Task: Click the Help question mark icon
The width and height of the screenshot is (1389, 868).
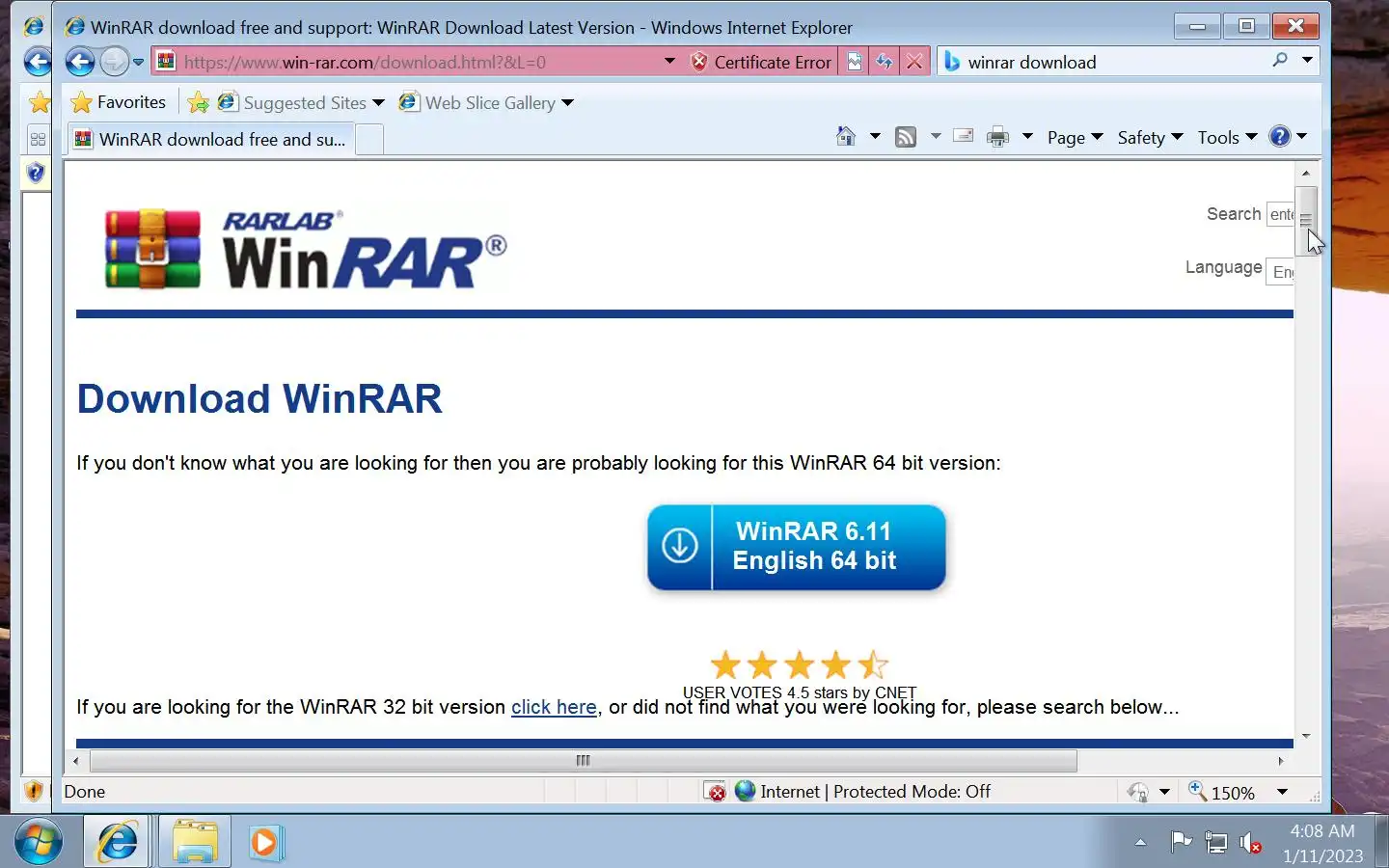Action: click(x=1280, y=137)
